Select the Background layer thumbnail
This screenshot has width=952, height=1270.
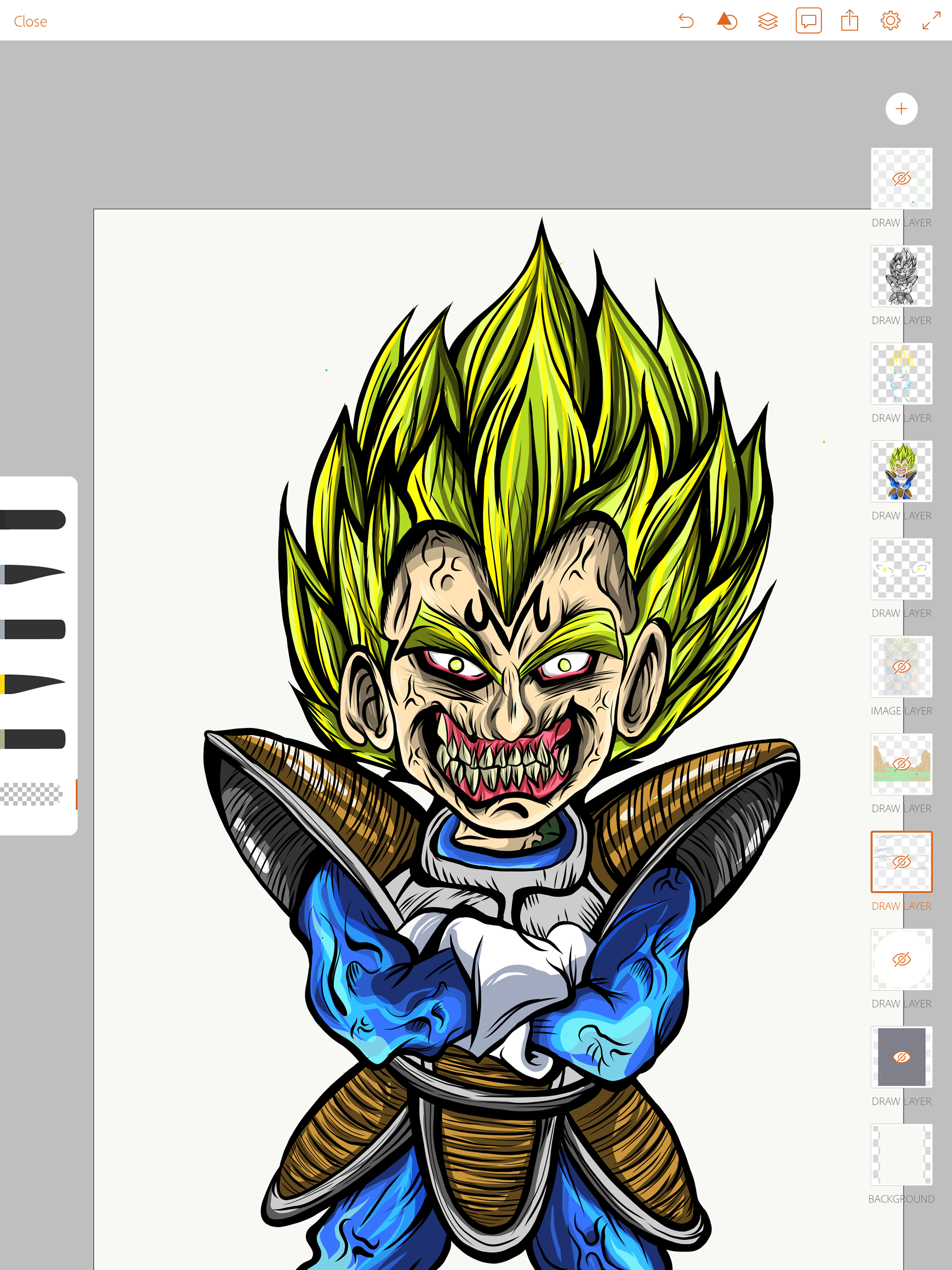(901, 1154)
